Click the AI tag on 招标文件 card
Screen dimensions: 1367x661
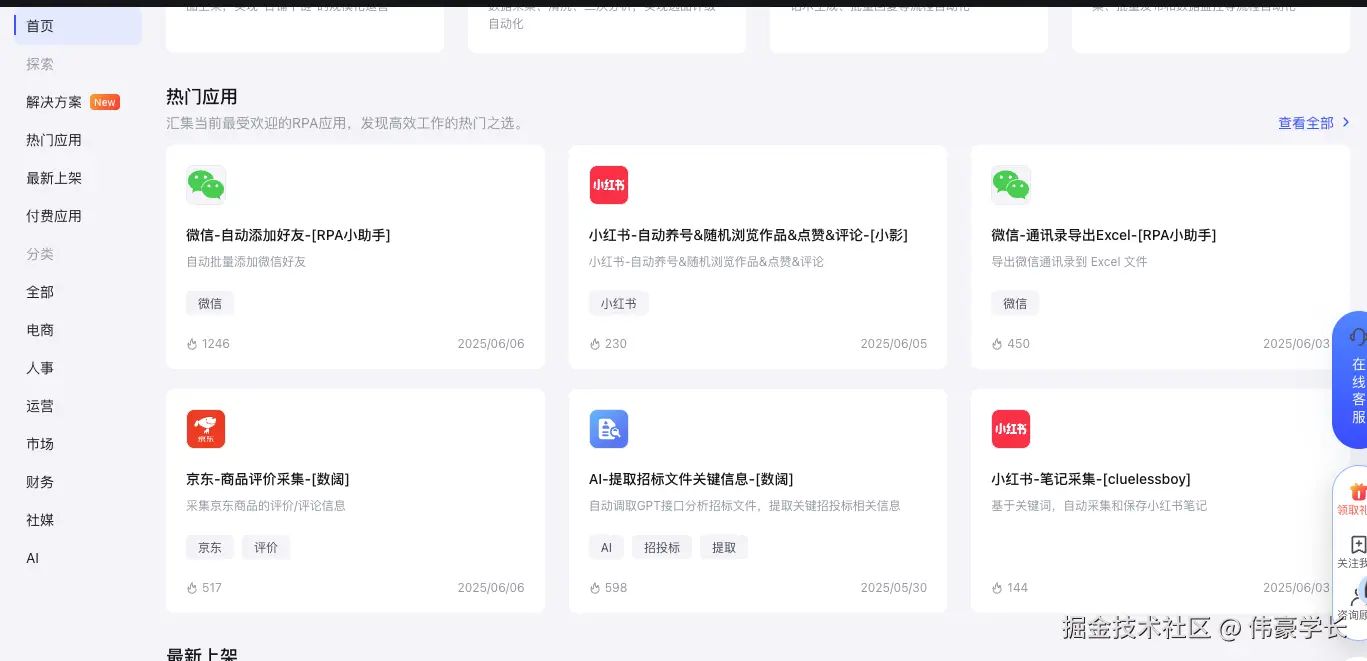click(606, 547)
